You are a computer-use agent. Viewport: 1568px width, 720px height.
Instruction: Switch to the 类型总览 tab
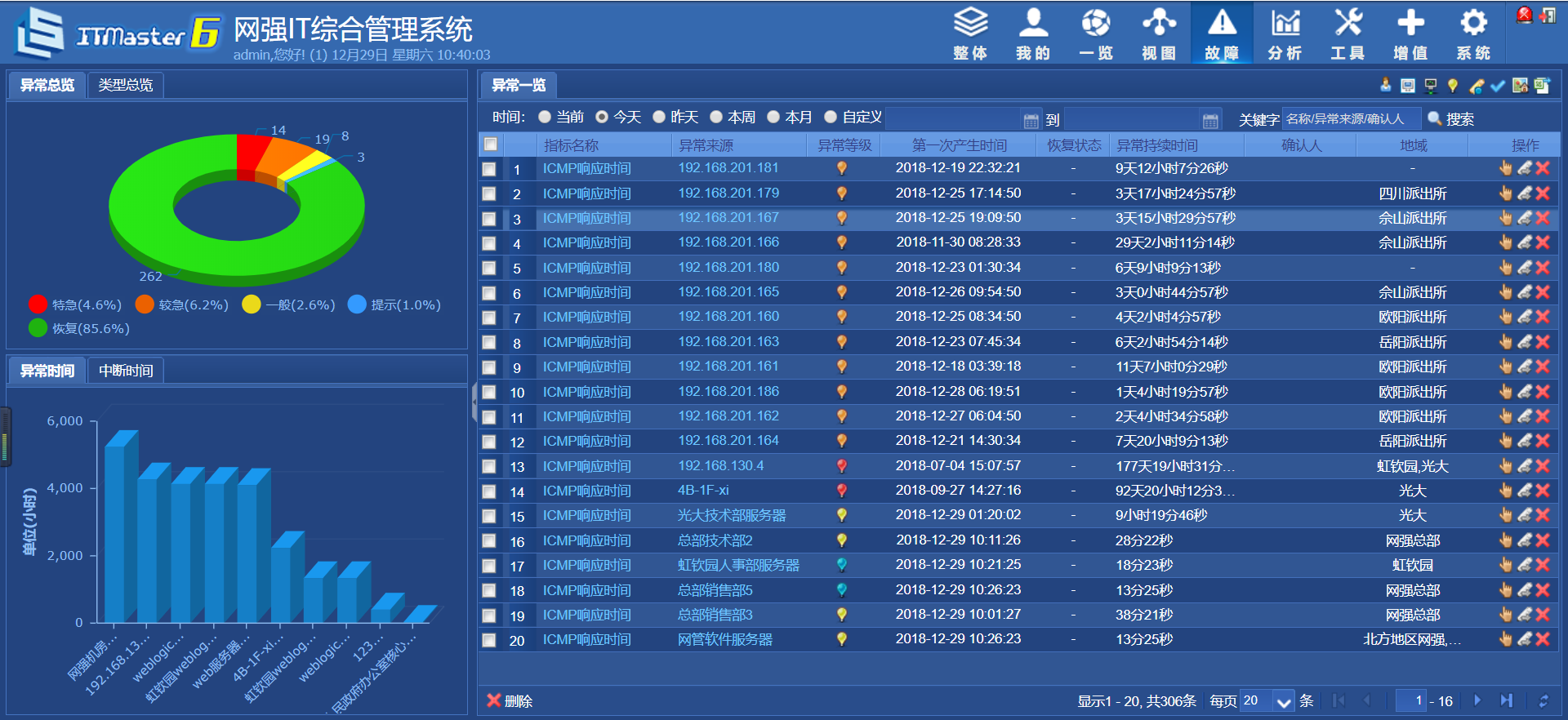click(126, 85)
